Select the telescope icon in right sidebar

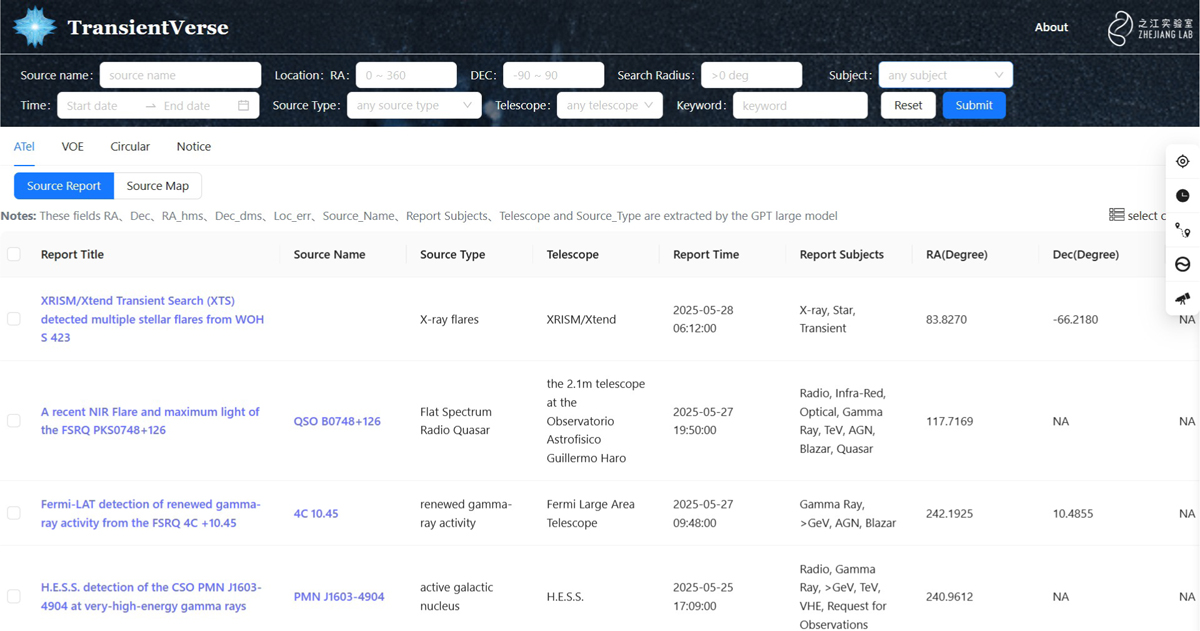point(1182,298)
